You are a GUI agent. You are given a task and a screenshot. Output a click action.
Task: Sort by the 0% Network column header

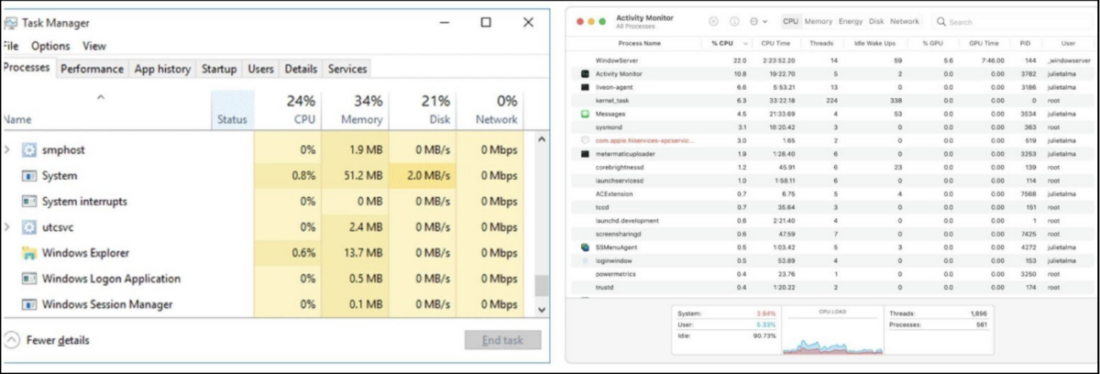pos(490,109)
